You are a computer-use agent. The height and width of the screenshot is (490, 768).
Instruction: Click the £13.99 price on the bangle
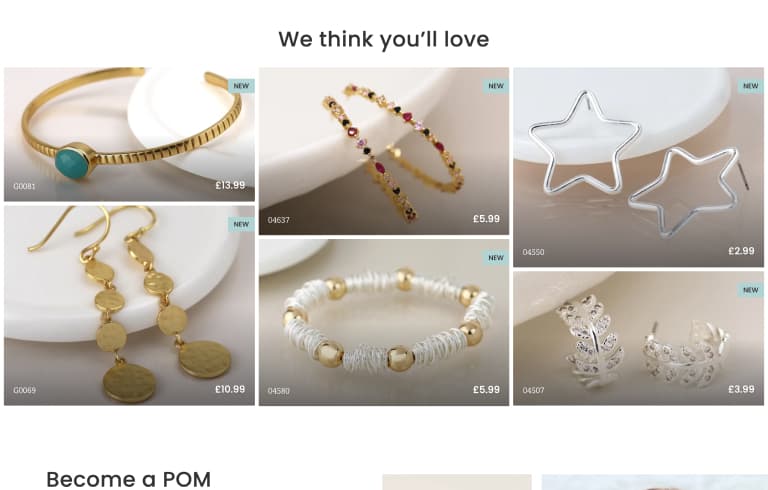230,185
